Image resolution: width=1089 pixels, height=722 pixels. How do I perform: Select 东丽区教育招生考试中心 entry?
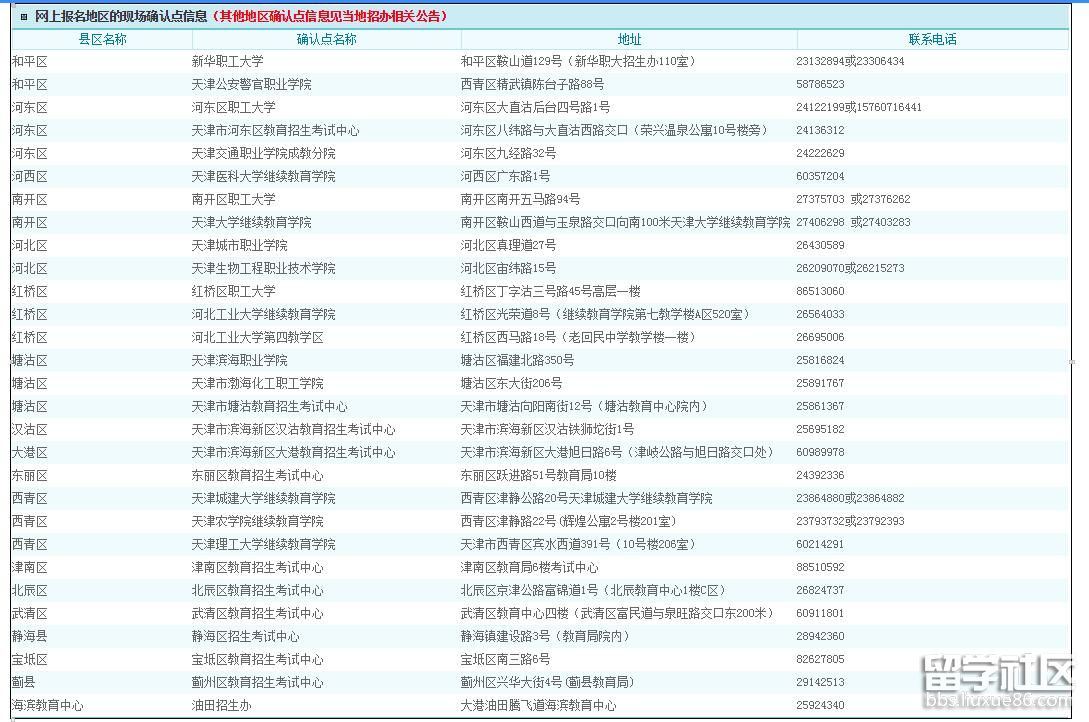tap(257, 475)
